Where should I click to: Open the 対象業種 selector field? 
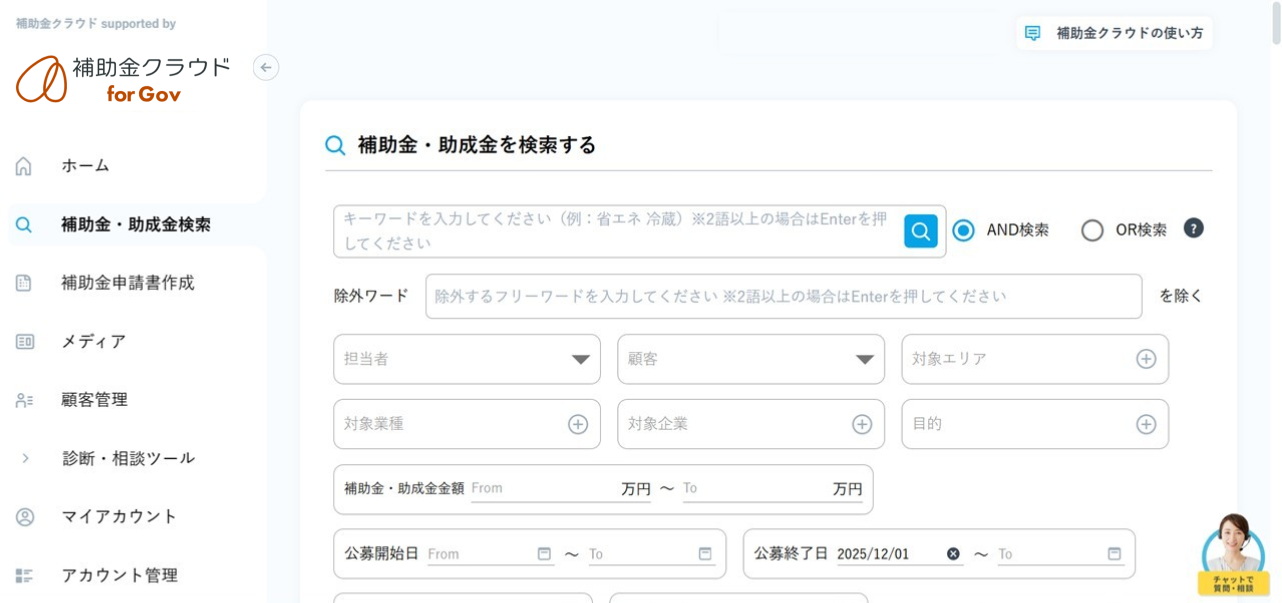467,424
